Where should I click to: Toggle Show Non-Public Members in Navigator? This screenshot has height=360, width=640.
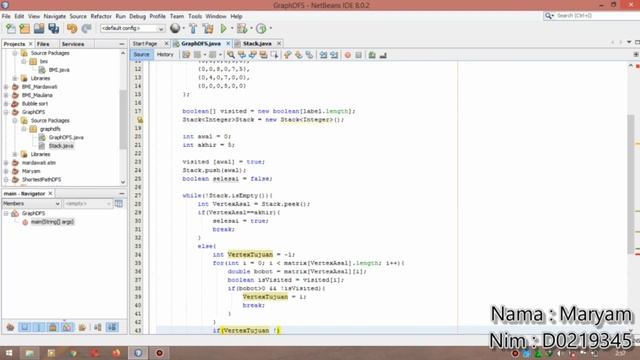tap(53, 327)
